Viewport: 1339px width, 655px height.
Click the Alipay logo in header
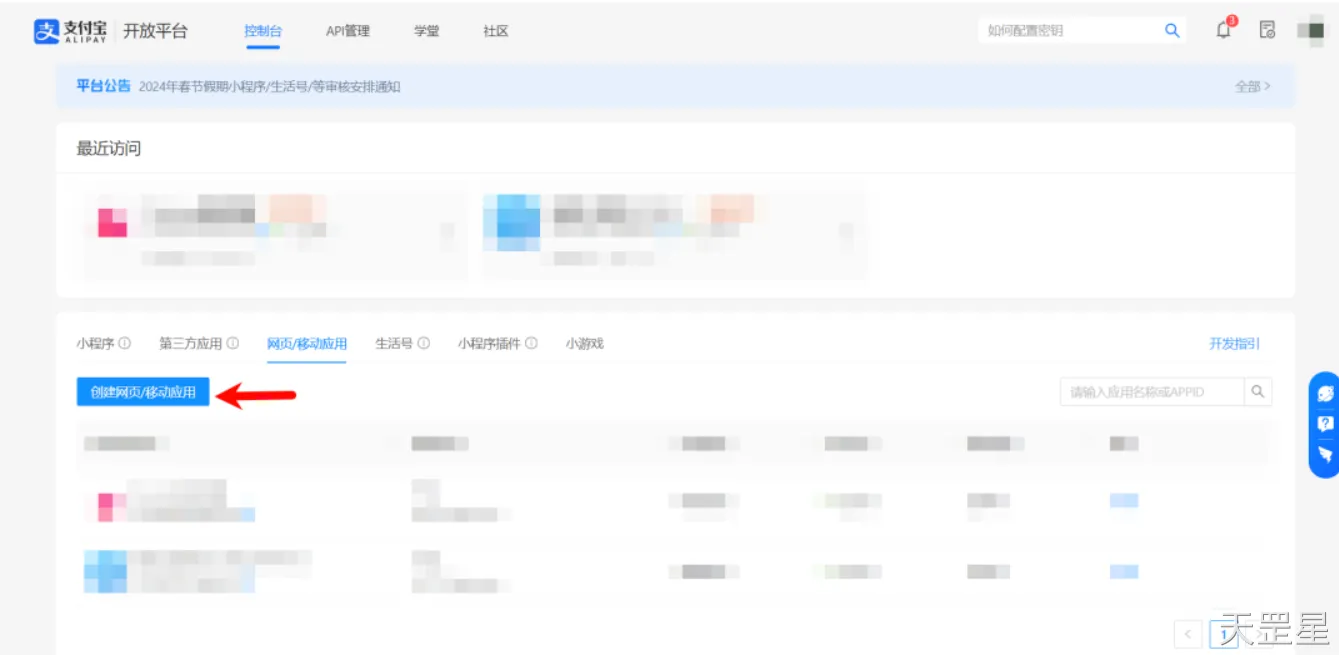coord(70,31)
